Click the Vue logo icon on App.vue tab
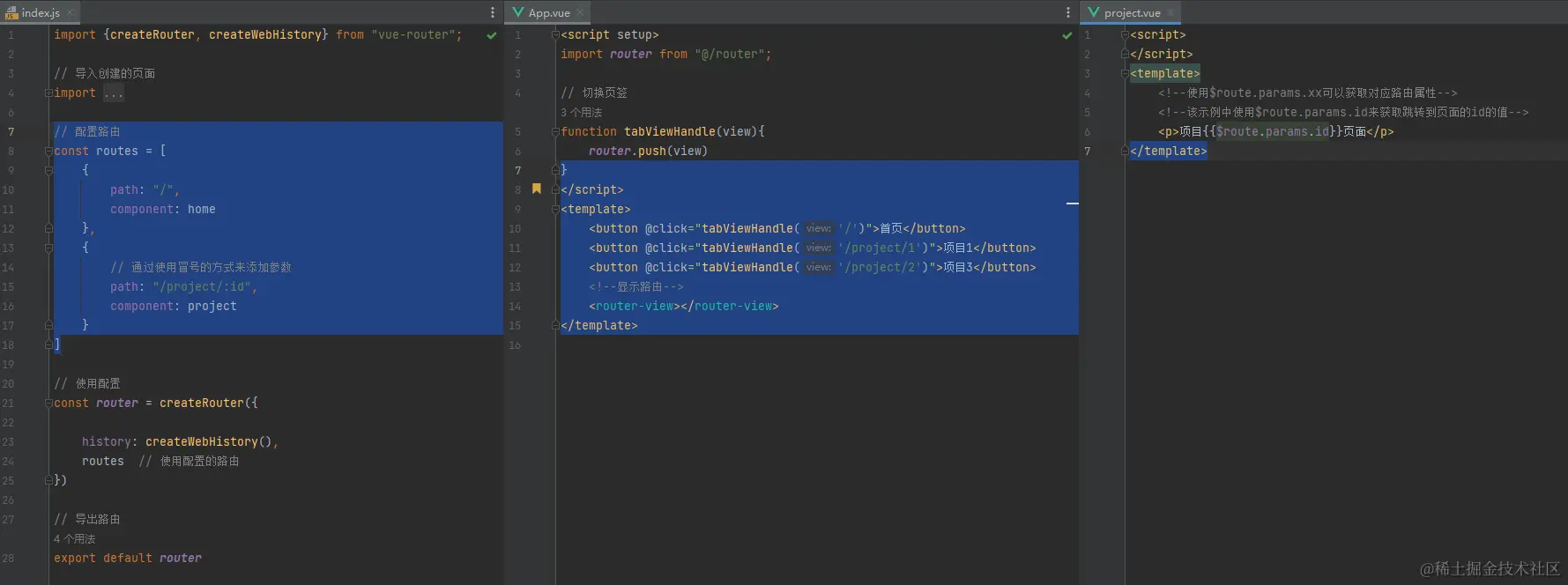1568x585 pixels. (x=518, y=12)
